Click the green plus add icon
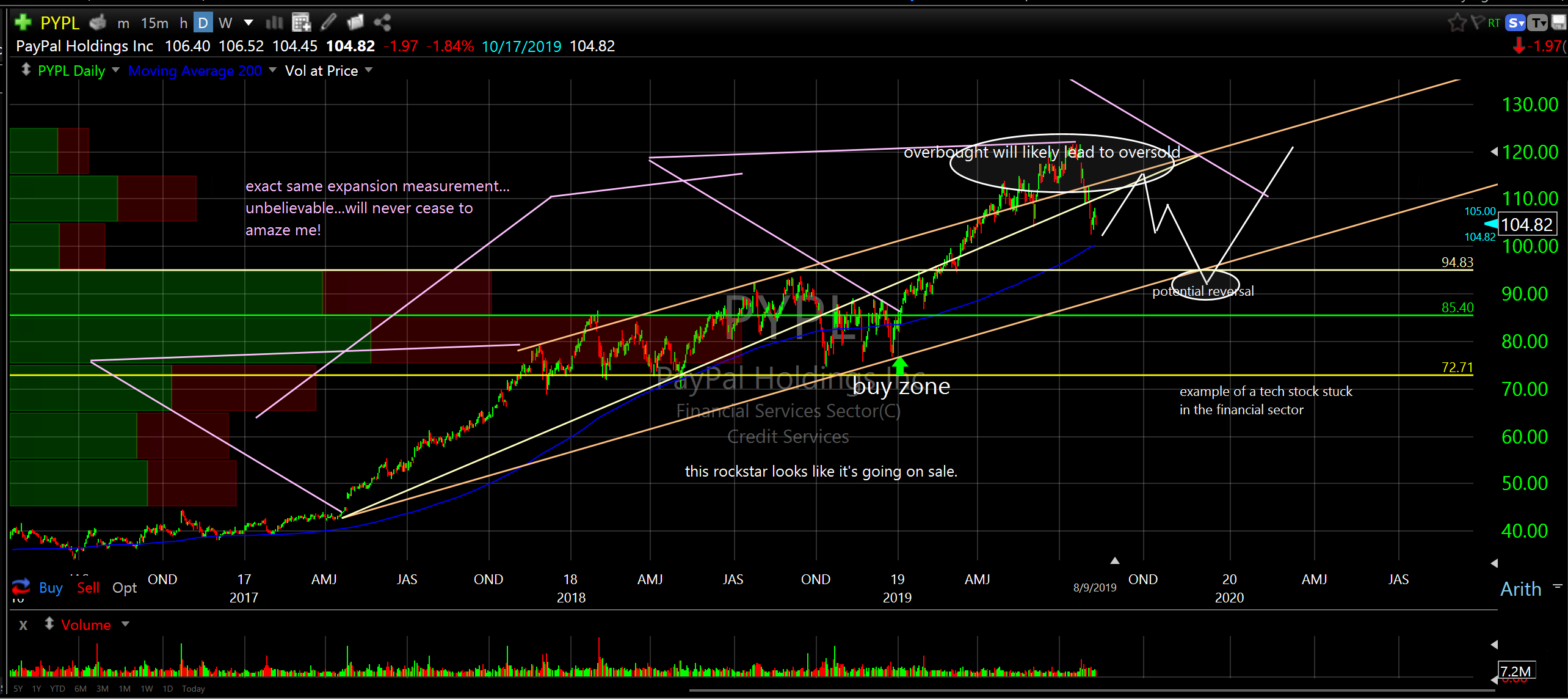The height and width of the screenshot is (699, 1568). tap(23, 23)
